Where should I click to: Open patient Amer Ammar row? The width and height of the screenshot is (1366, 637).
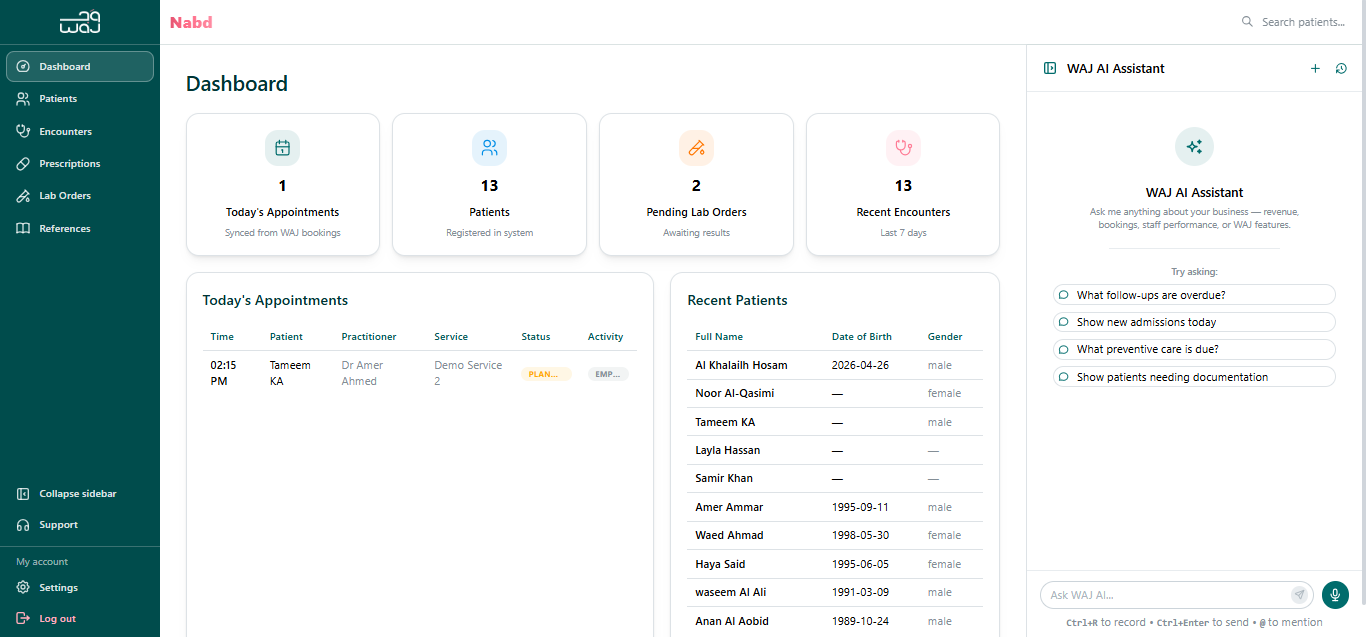pos(729,507)
